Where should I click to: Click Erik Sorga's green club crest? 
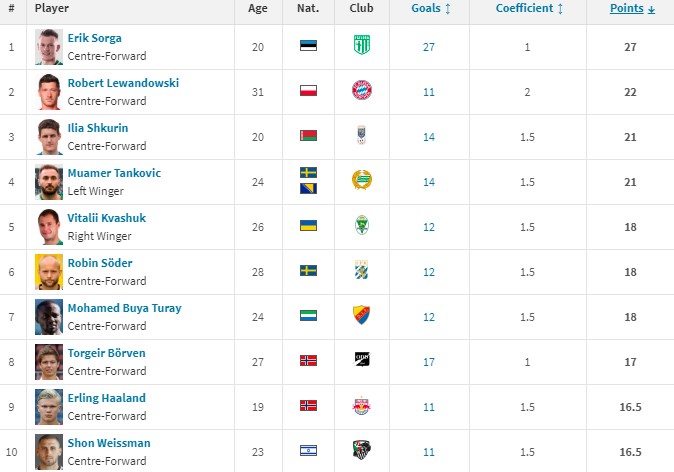[x=362, y=45]
